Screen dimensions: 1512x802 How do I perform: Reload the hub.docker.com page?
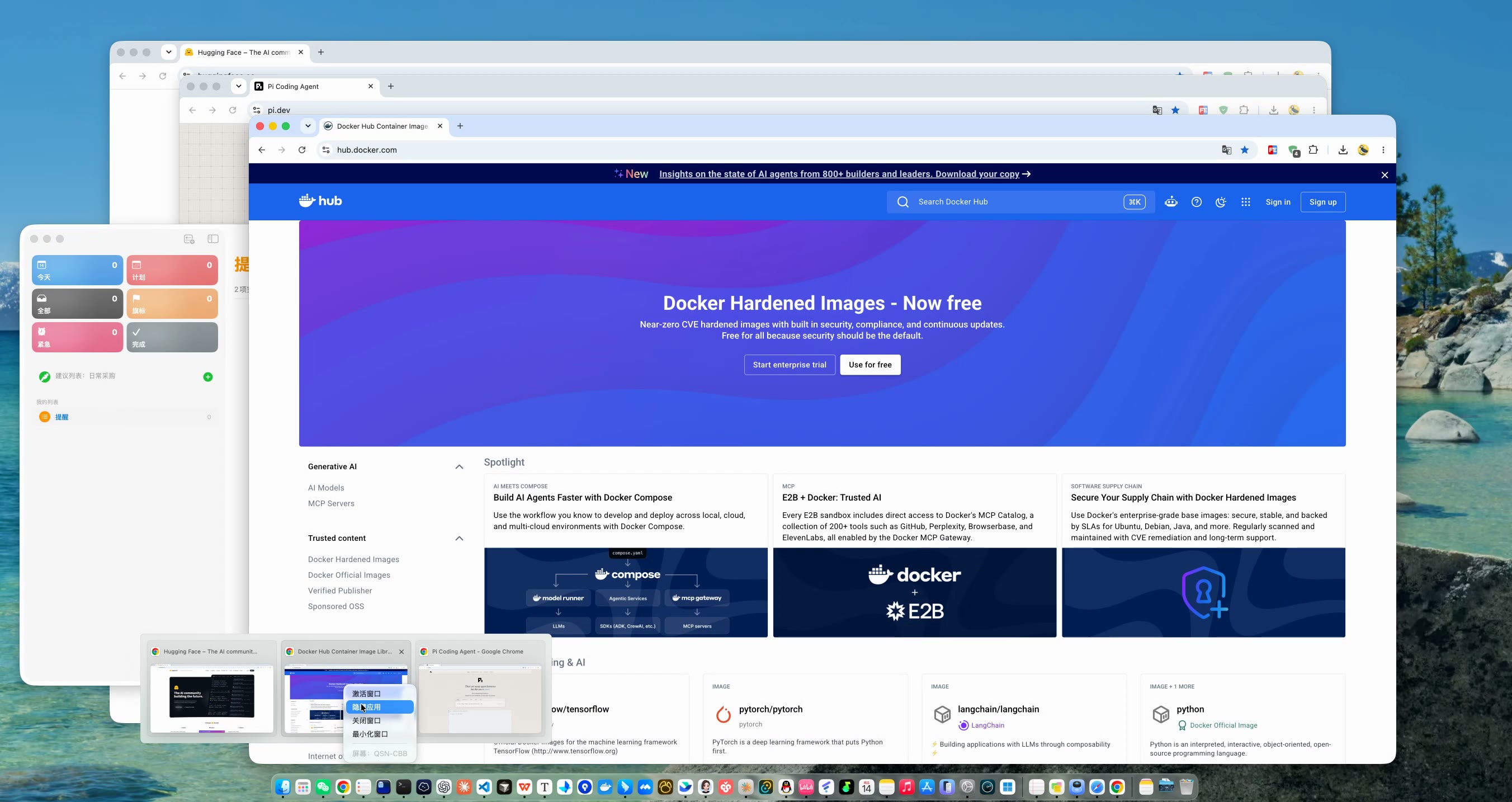tap(302, 150)
